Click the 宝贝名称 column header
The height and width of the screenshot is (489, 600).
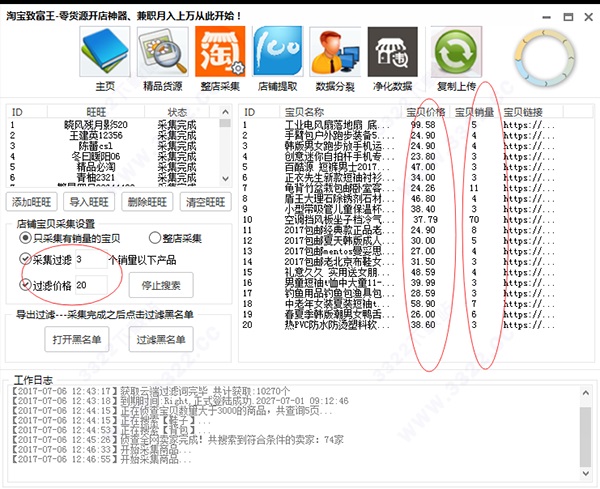tap(341, 112)
